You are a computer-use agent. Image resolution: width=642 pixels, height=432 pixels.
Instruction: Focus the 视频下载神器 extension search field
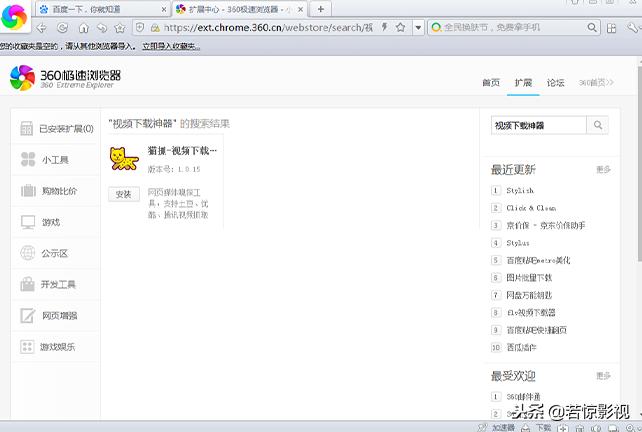point(538,125)
